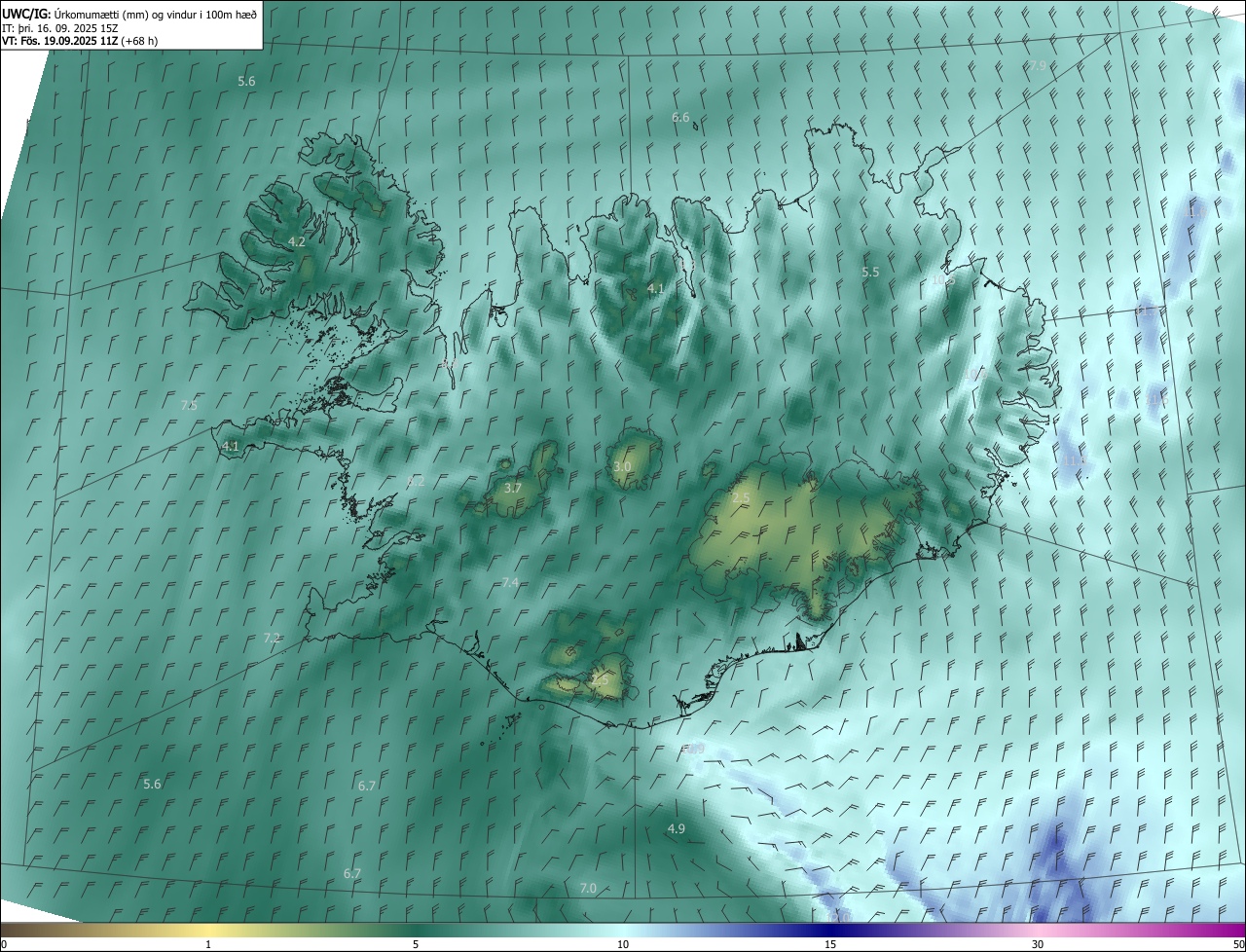The height and width of the screenshot is (952, 1246).
Task: Pick the yellow segment of the colour scale
Action: (x=208, y=930)
